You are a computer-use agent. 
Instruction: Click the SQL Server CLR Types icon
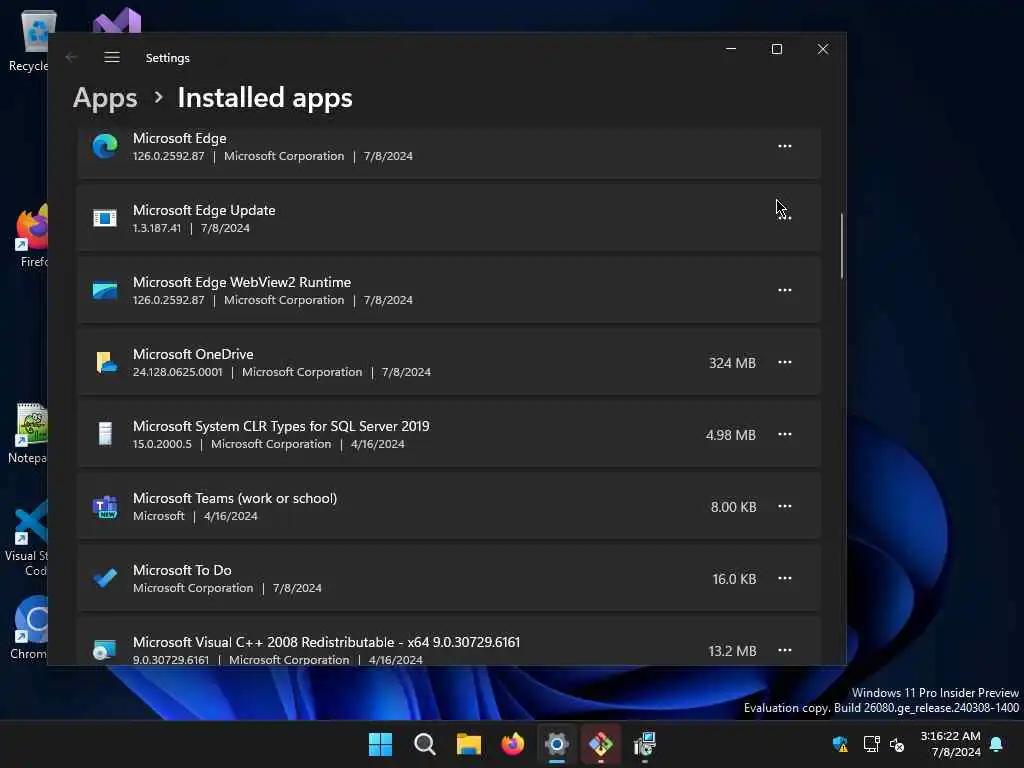point(105,434)
